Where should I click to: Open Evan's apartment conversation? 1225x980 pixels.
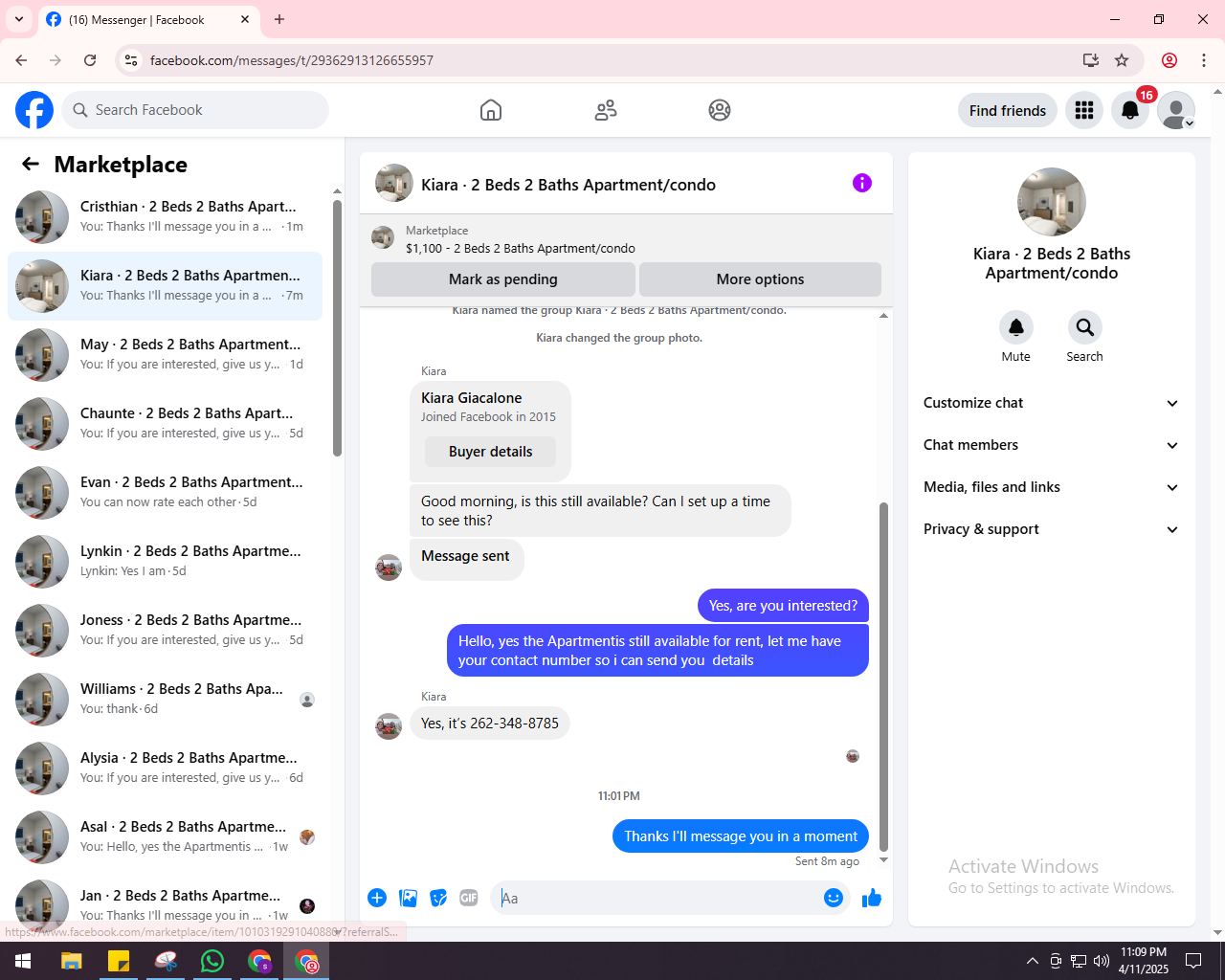[x=165, y=493]
